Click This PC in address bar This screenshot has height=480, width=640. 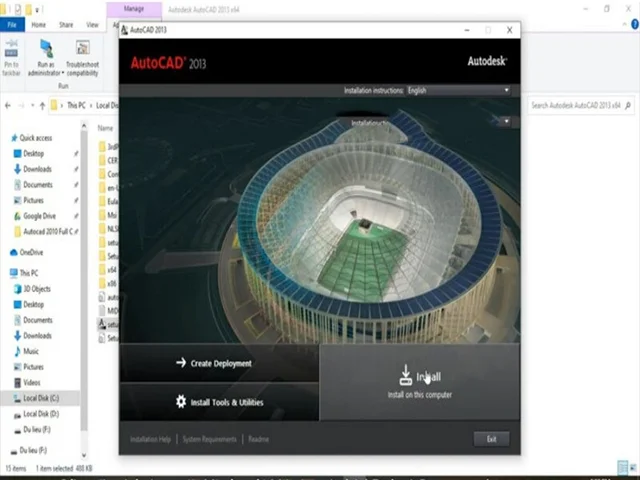click(76, 105)
